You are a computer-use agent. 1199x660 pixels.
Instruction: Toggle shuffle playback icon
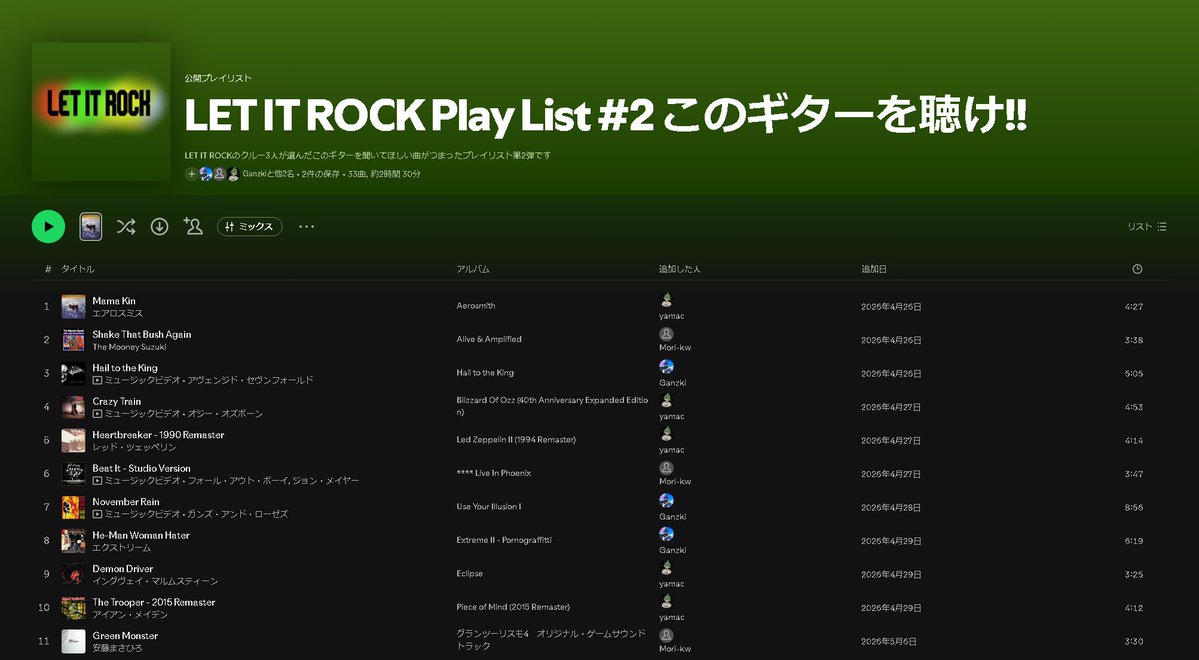(126, 226)
